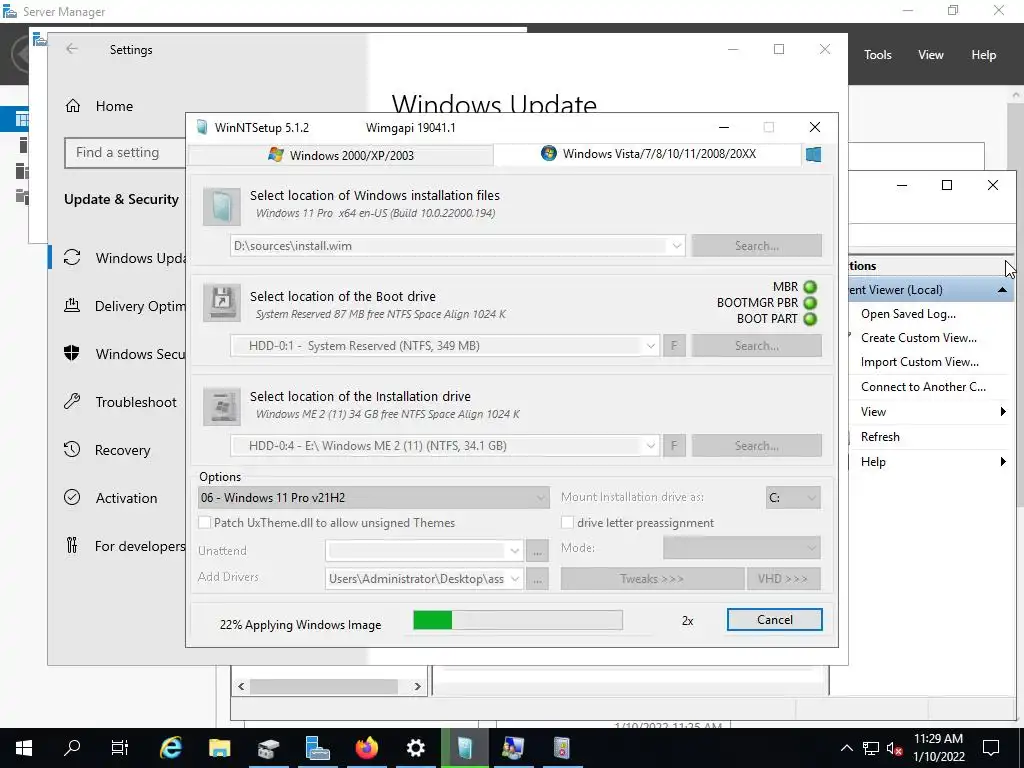Open the notification center icon
The image size is (1024, 768).
pyautogui.click(x=991, y=748)
